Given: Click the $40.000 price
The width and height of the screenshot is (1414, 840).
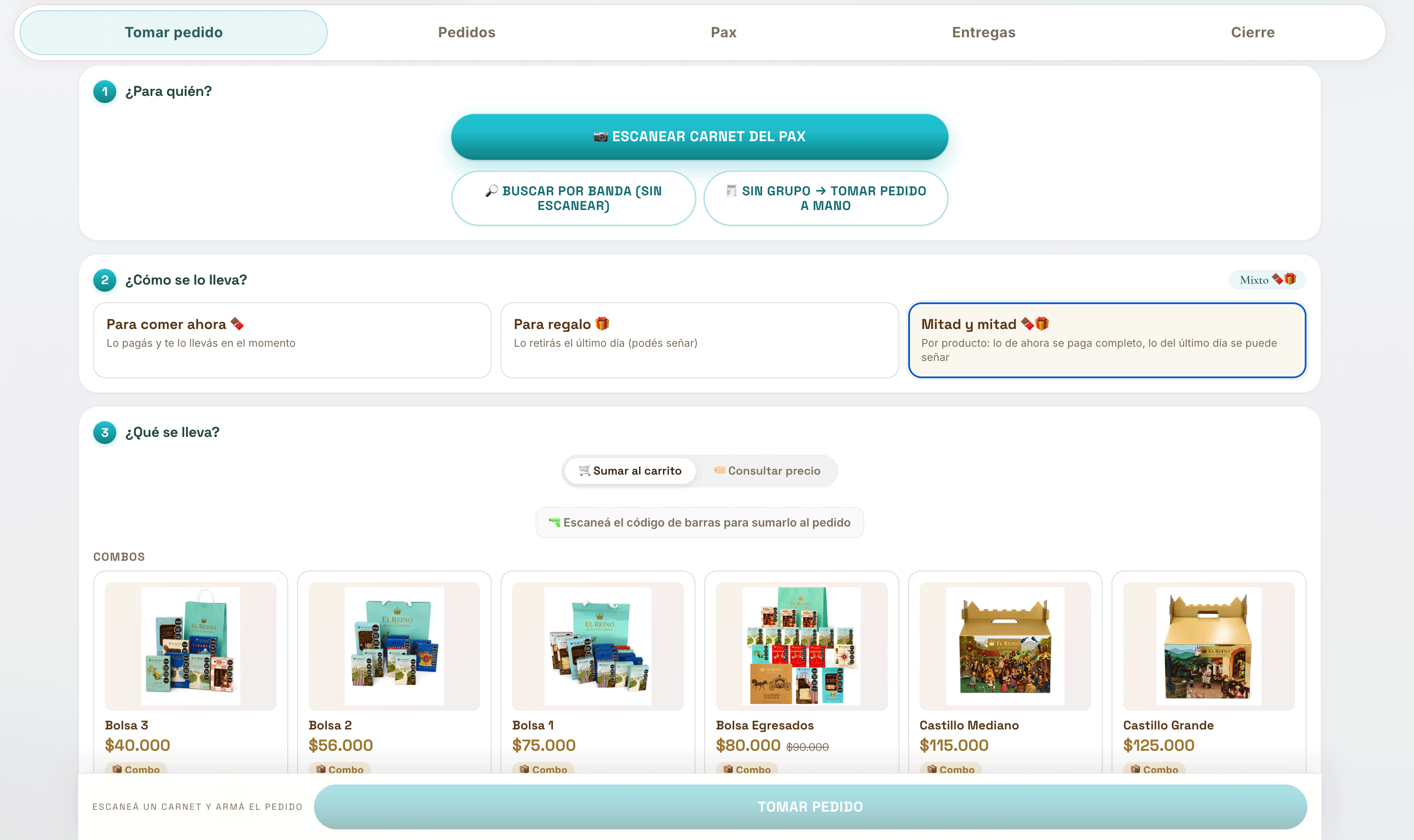Looking at the screenshot, I should [x=138, y=745].
